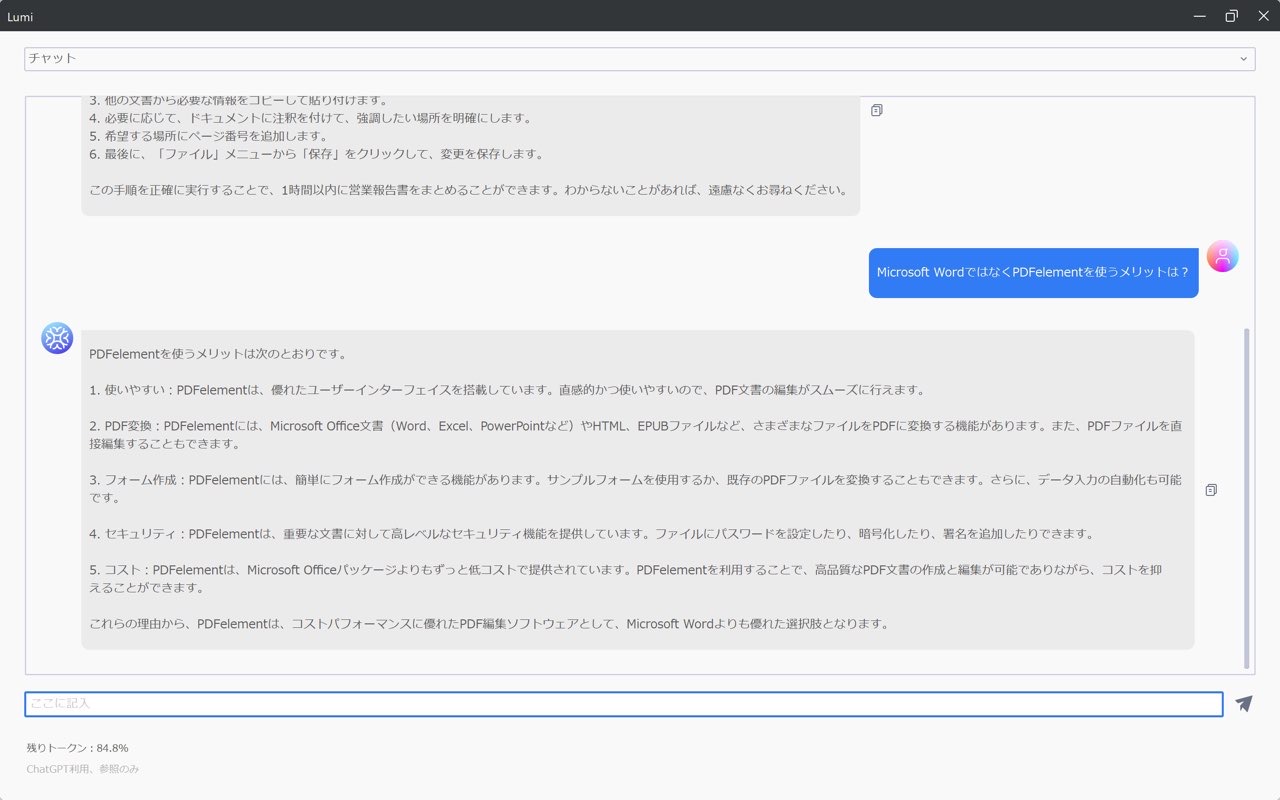The height and width of the screenshot is (800, 1280).
Task: Minimize the Lumi window
Action: pos(1198,15)
